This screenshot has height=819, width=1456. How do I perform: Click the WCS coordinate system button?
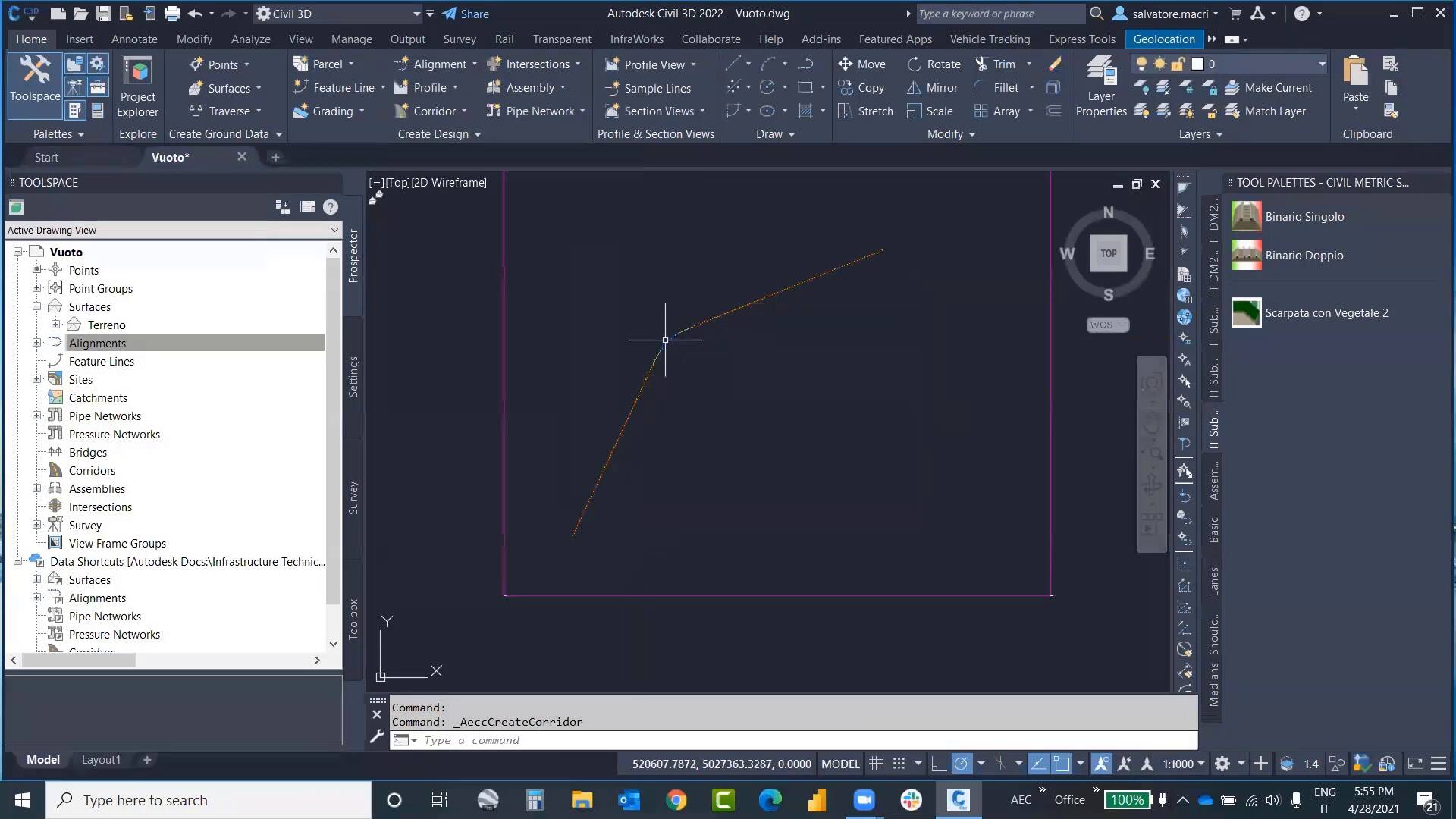(x=1108, y=325)
